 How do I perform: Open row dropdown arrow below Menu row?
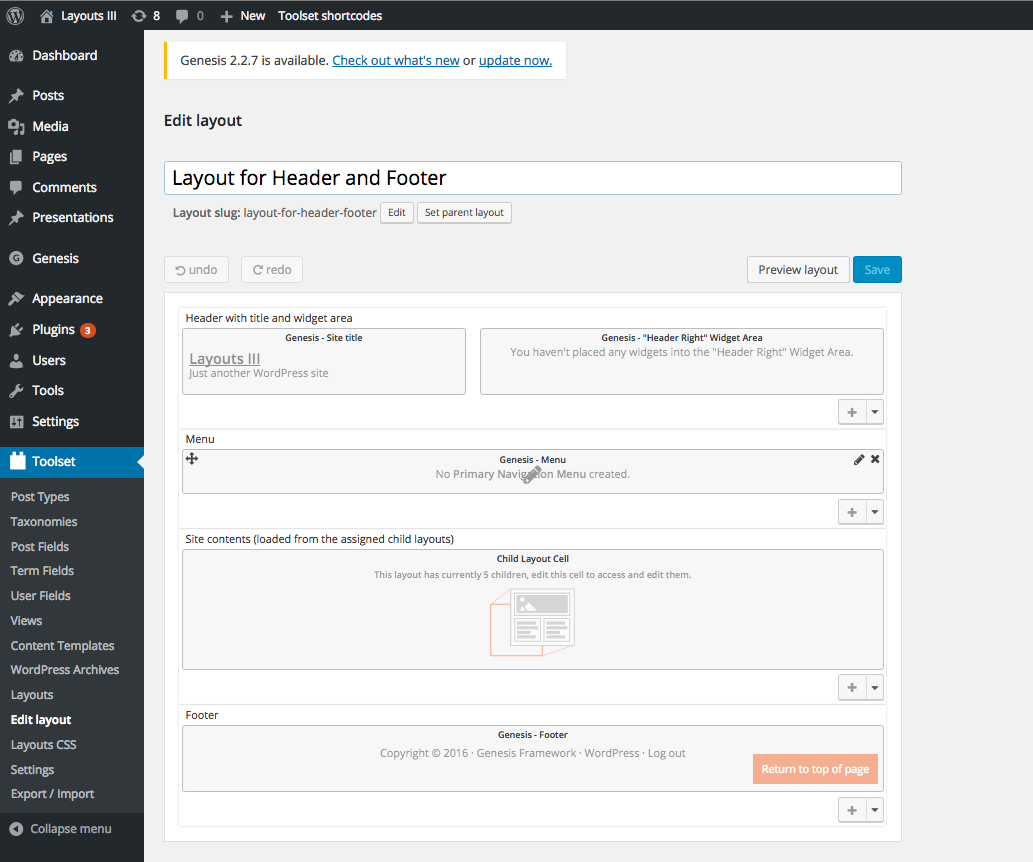tap(874, 512)
